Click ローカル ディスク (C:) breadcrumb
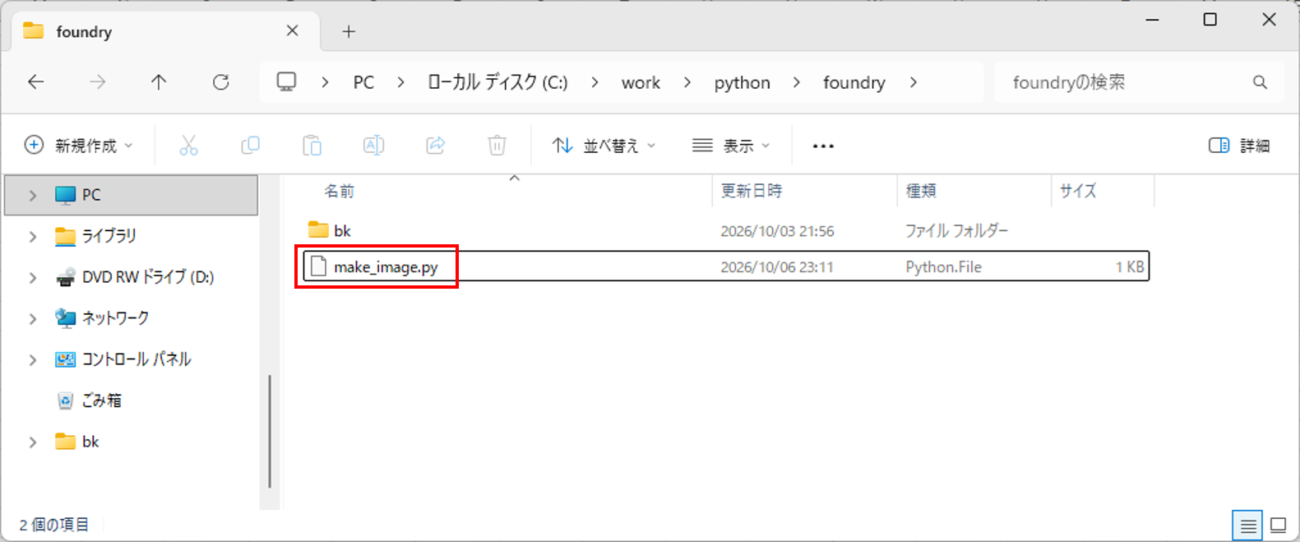 pyautogui.click(x=497, y=83)
